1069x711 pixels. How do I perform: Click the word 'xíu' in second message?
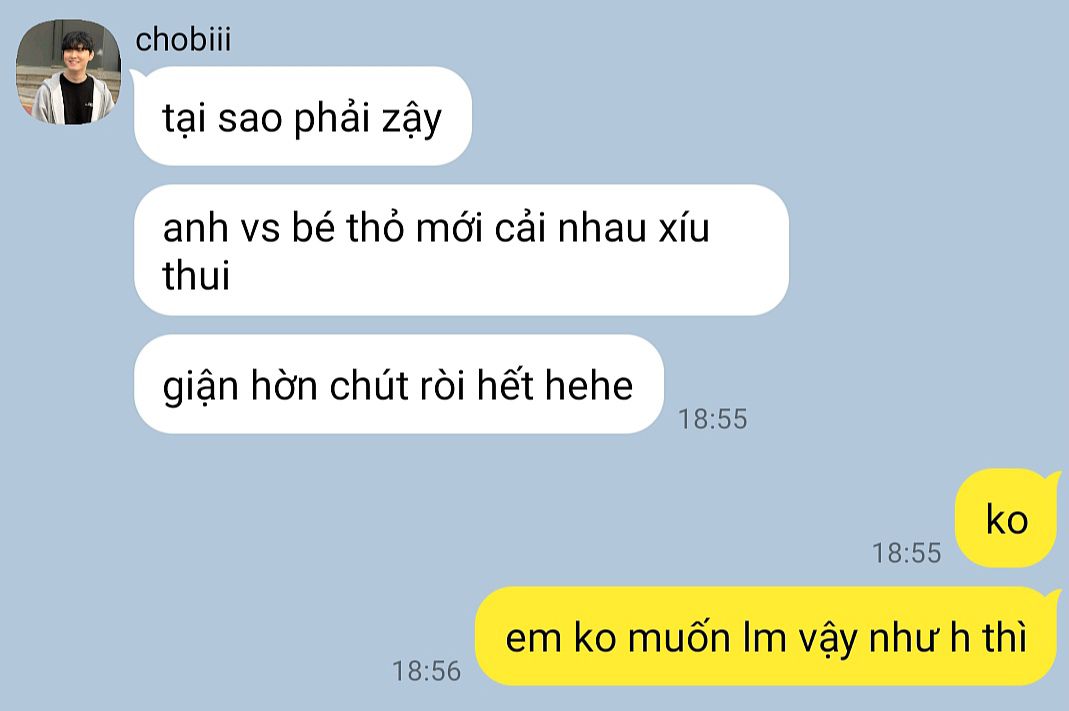(x=684, y=227)
